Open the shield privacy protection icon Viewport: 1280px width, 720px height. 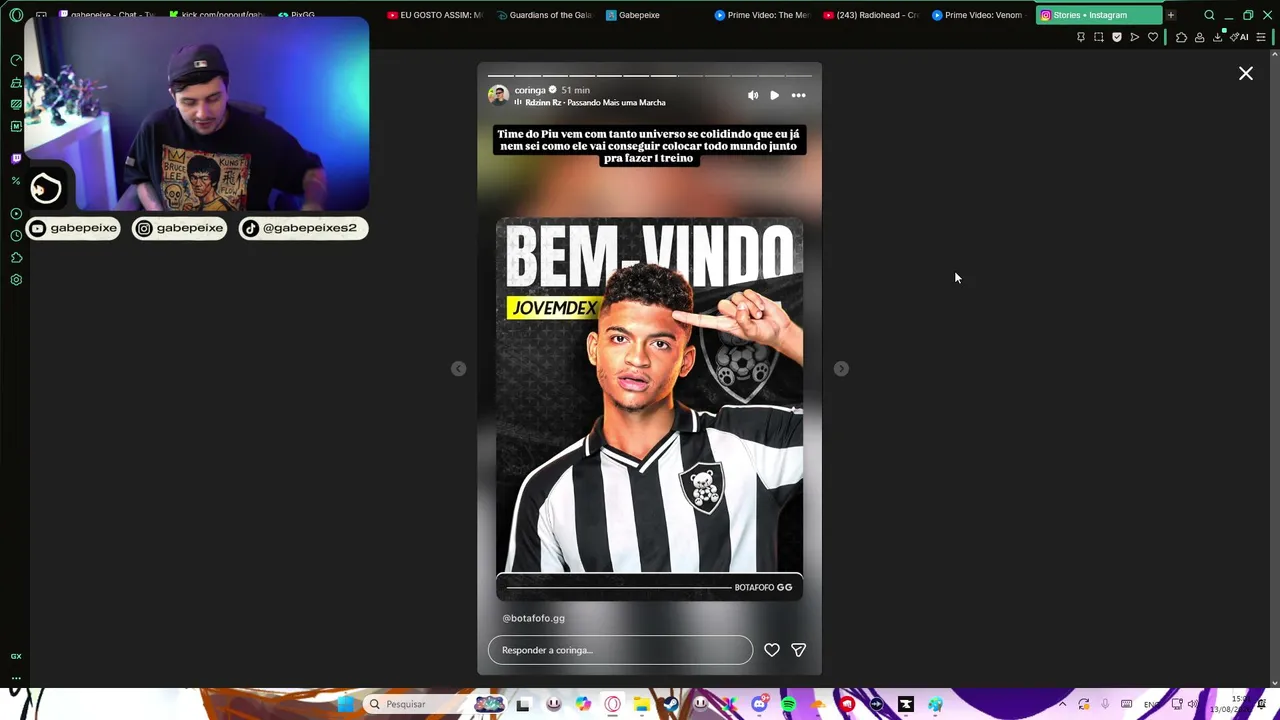coord(1117,37)
